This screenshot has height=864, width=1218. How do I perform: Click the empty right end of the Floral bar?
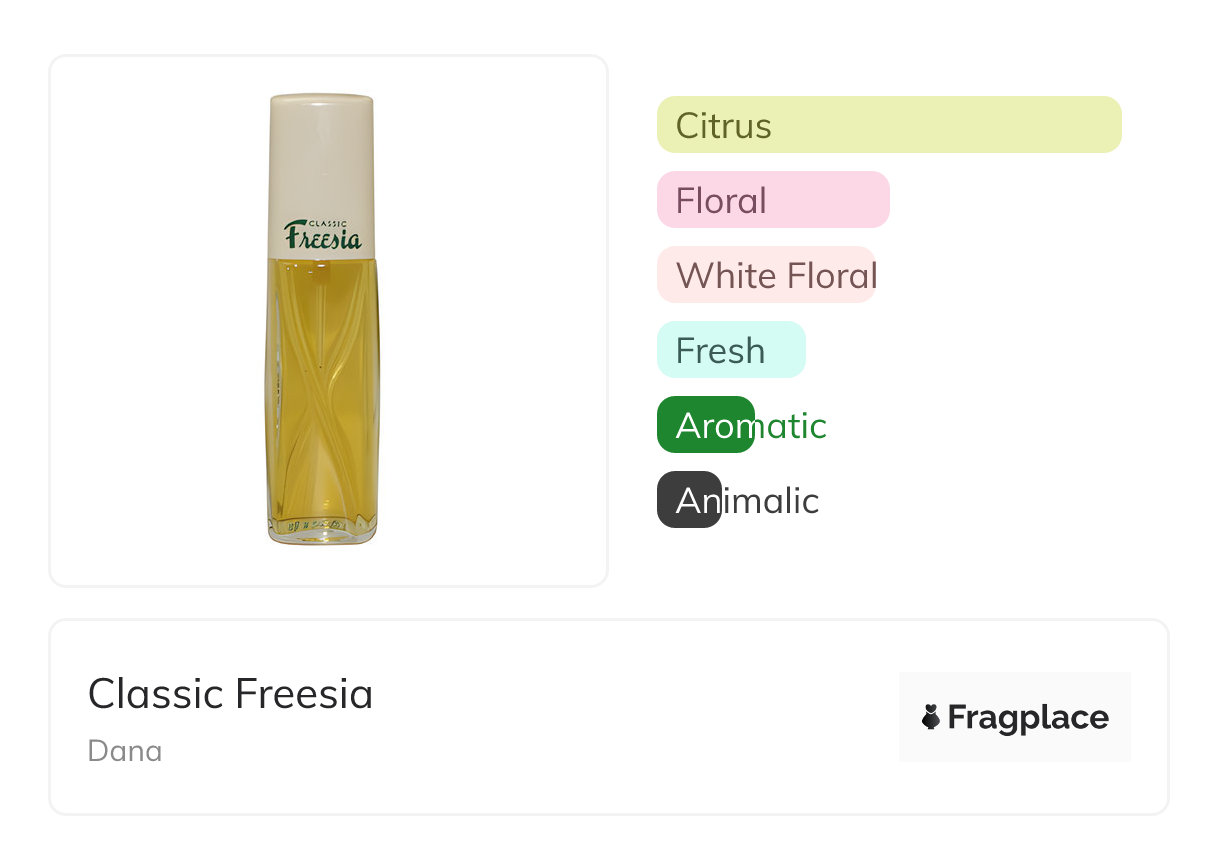850,200
